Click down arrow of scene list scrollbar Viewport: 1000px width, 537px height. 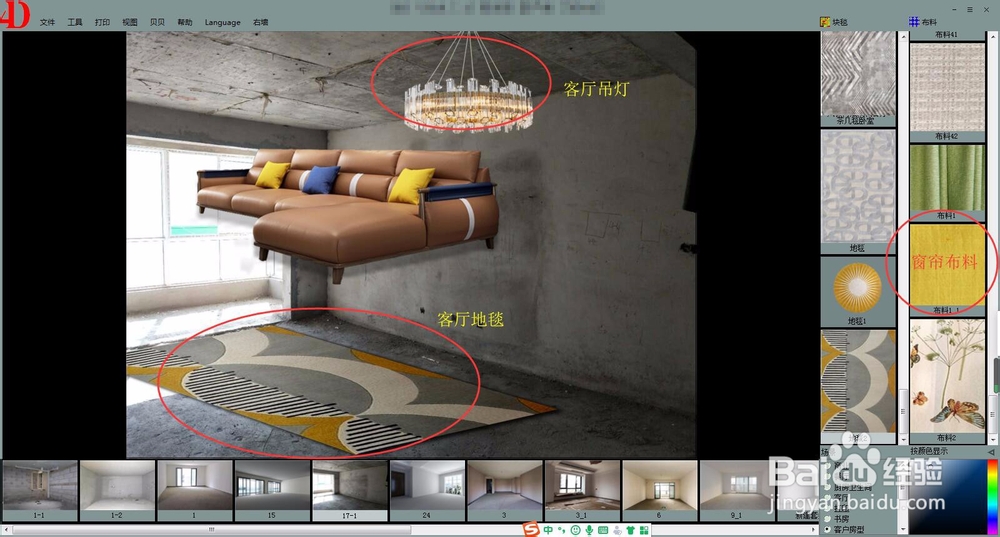point(903,529)
